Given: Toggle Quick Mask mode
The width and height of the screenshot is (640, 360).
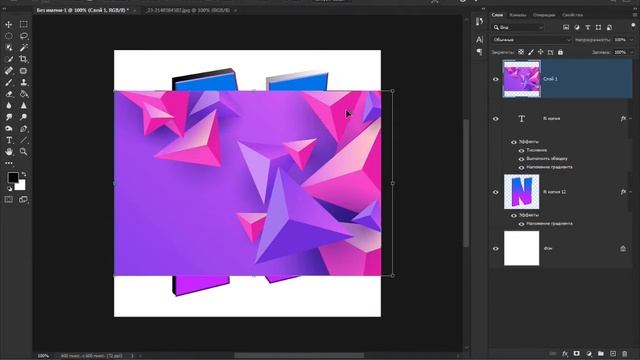Looking at the screenshot, I should [x=9, y=200].
